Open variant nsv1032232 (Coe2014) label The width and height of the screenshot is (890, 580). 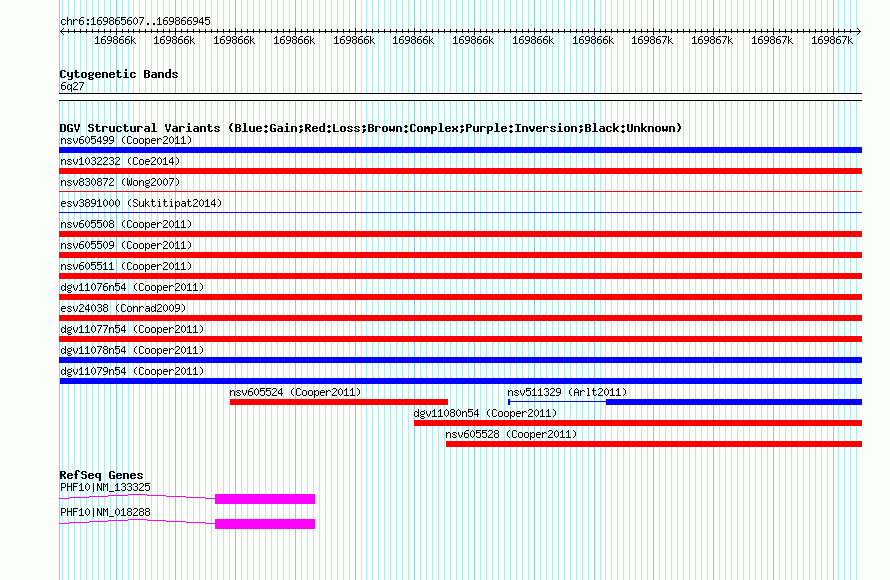coord(120,161)
